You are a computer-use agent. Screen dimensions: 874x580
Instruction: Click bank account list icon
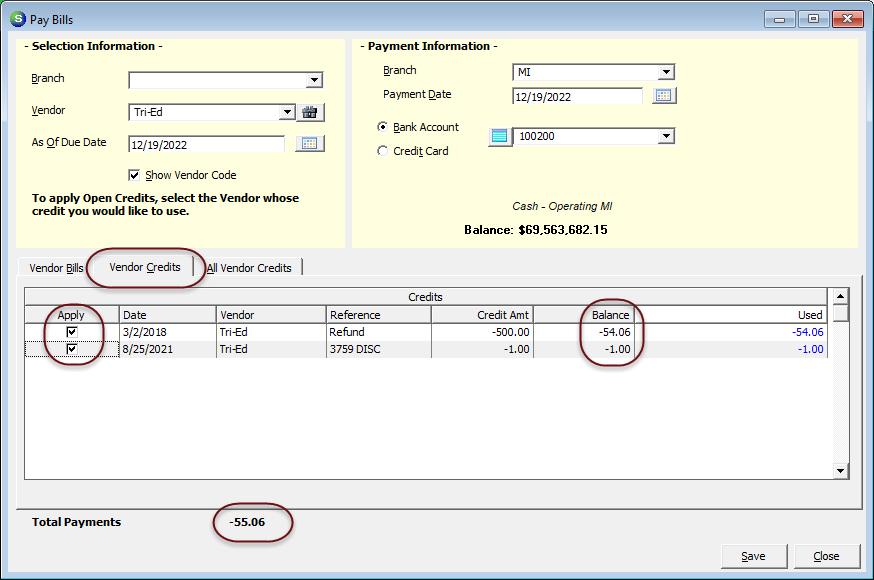click(499, 136)
